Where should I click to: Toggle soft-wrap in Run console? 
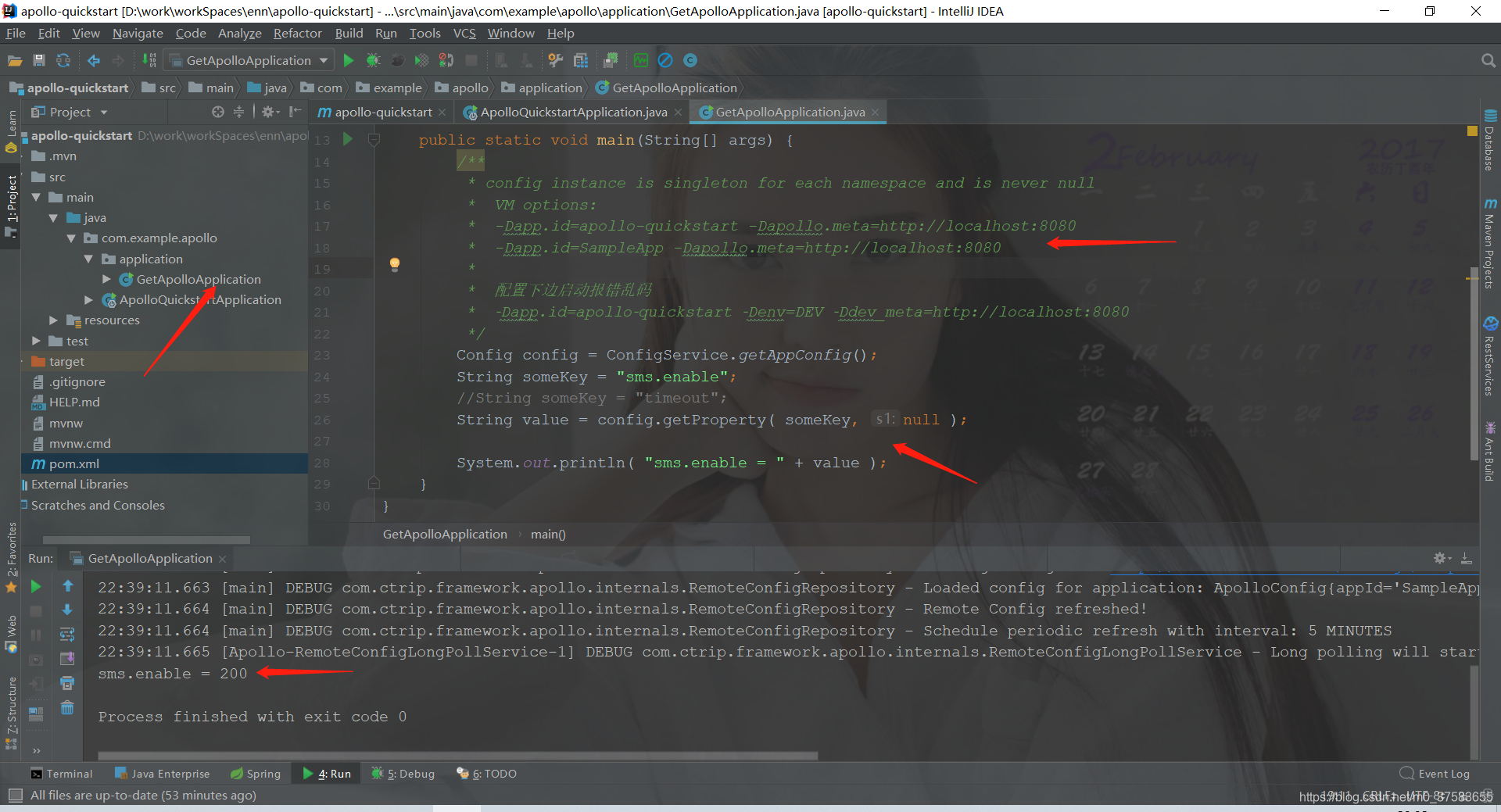point(67,634)
